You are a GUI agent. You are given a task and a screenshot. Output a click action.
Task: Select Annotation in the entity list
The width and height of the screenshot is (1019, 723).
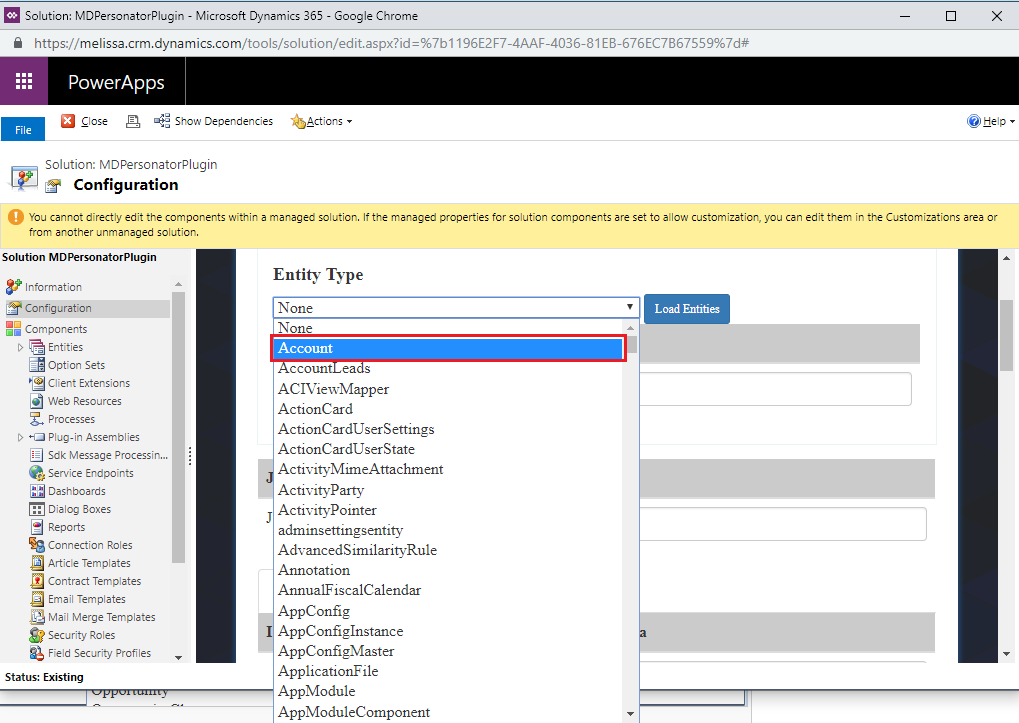point(448,570)
